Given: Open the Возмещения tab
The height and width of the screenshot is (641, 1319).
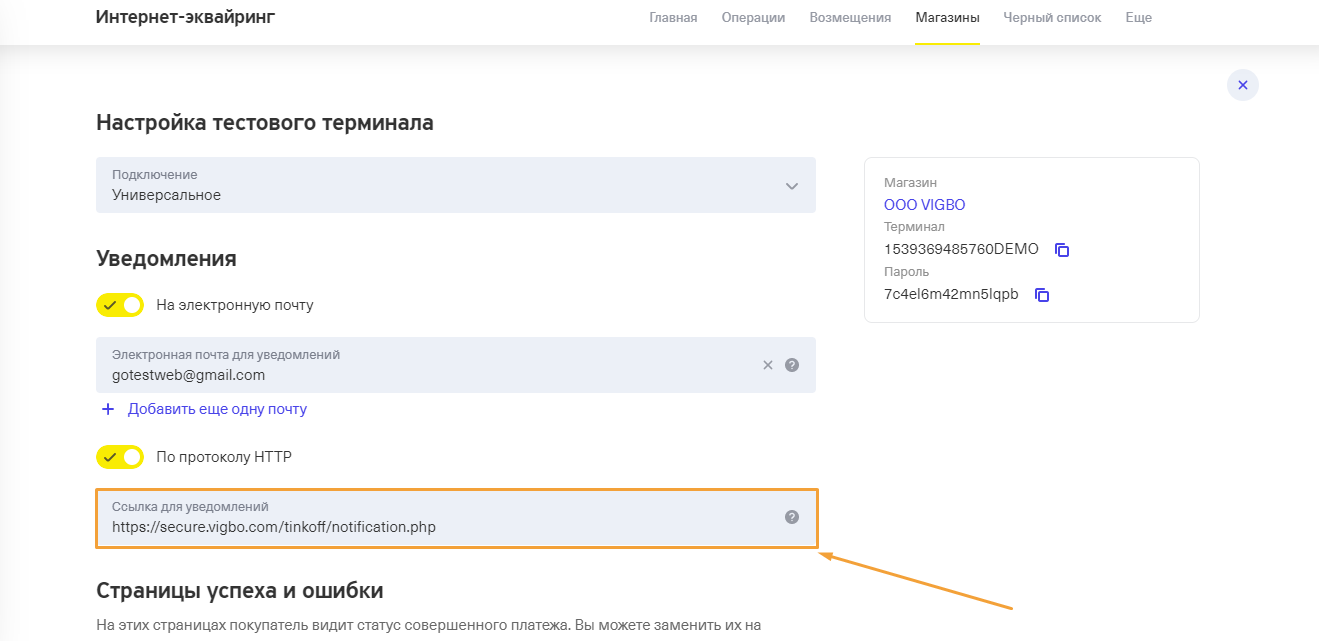Looking at the screenshot, I should [850, 18].
